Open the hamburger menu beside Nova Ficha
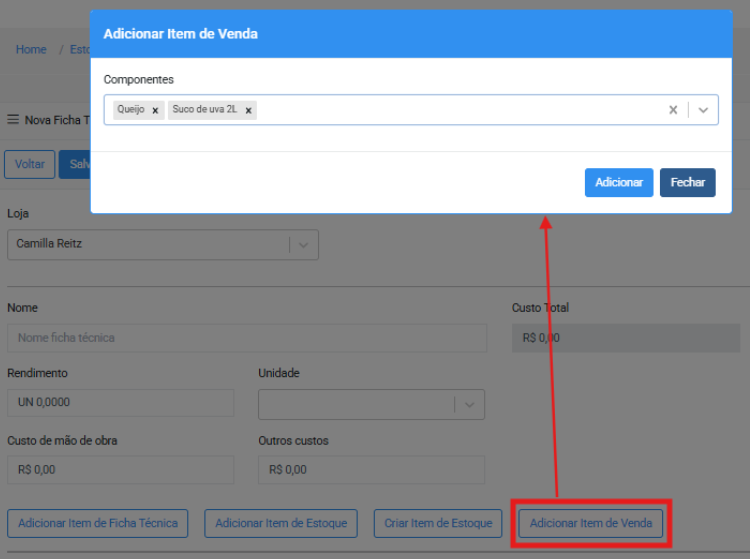 tap(13, 120)
